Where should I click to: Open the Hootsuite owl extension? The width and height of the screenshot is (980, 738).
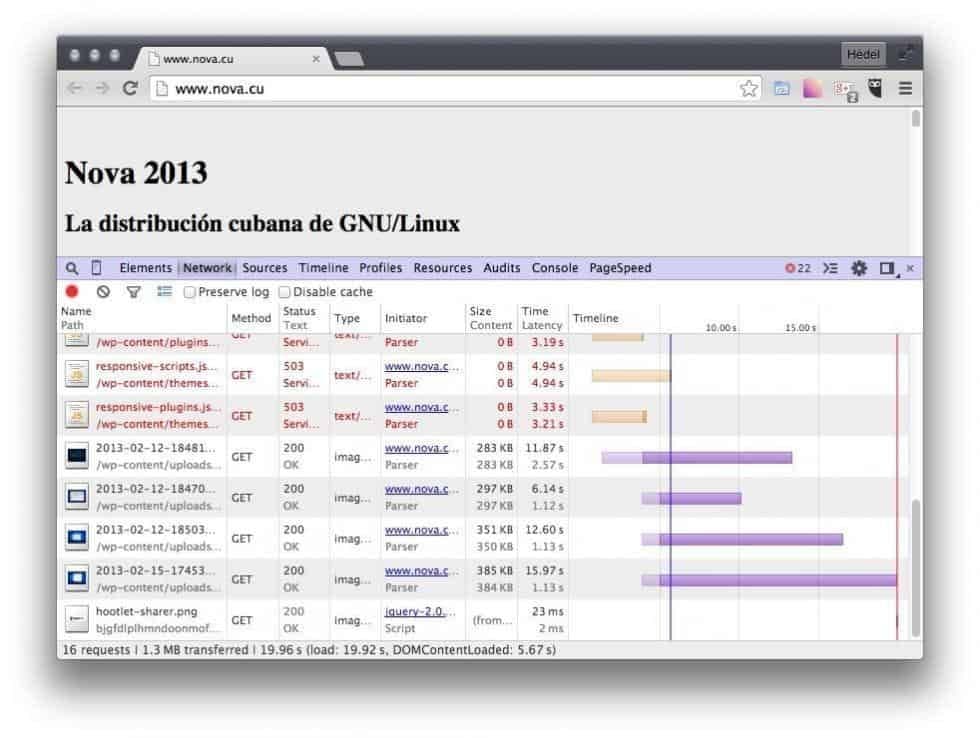click(875, 89)
